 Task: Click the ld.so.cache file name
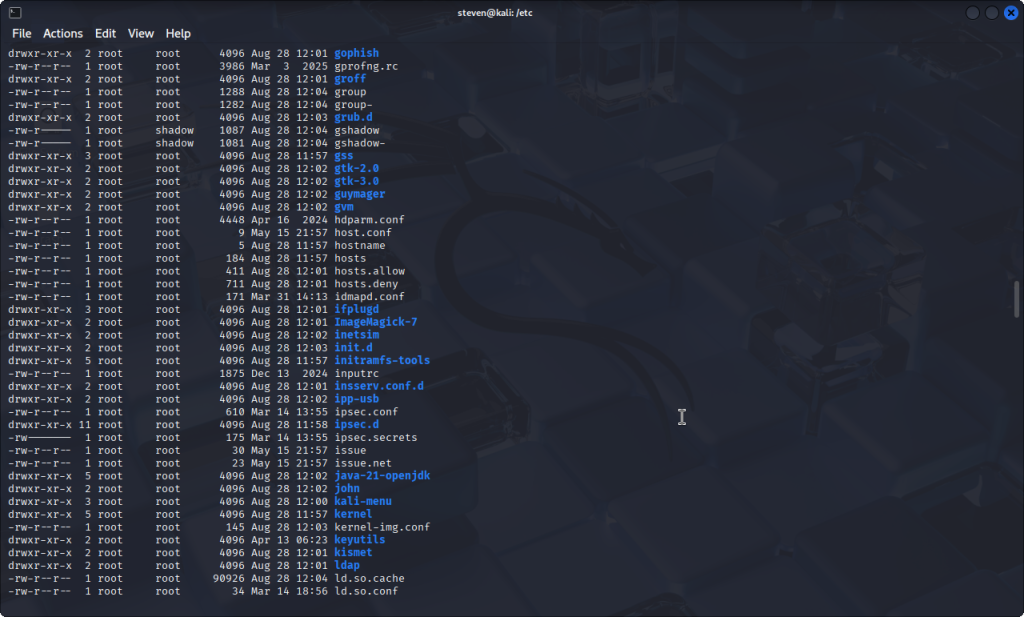tap(369, 578)
